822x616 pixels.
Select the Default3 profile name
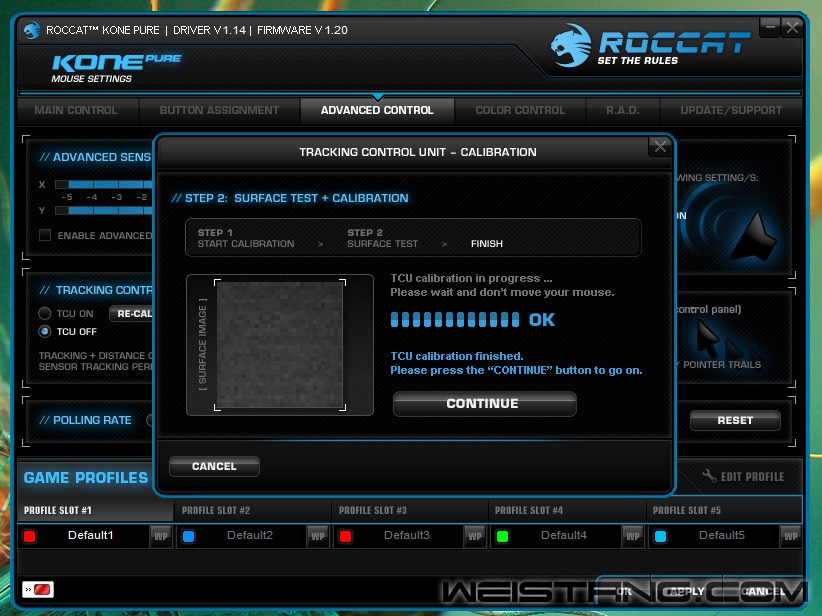click(x=407, y=535)
